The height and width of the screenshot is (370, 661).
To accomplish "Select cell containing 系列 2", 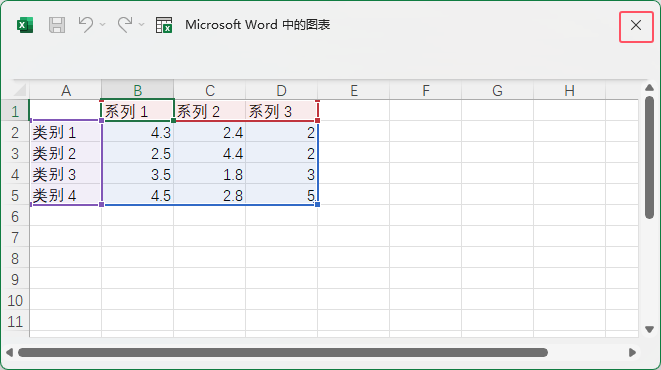I will coord(210,111).
